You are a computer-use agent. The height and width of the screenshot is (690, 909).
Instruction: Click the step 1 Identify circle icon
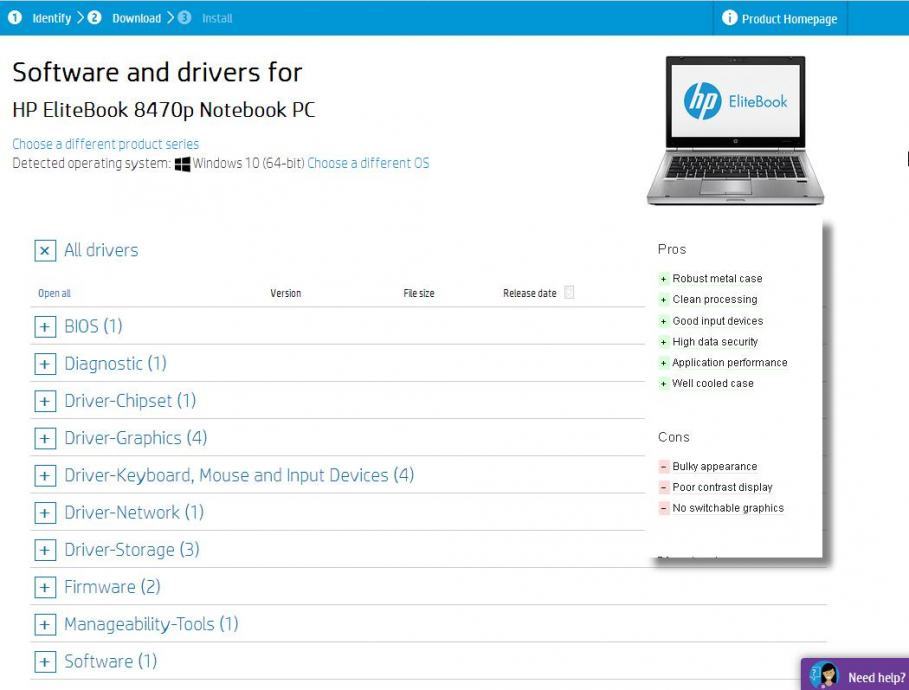15,18
